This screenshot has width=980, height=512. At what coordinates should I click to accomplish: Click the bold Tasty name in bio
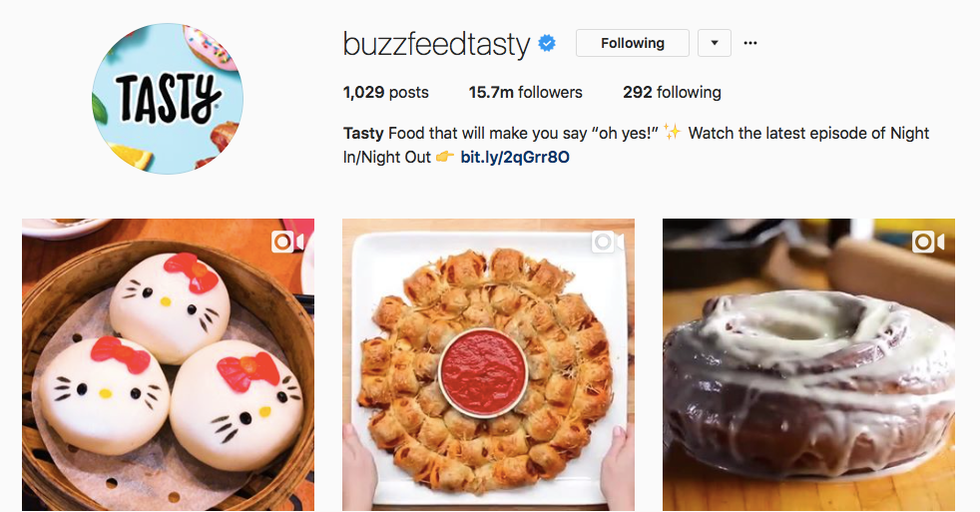tap(363, 133)
